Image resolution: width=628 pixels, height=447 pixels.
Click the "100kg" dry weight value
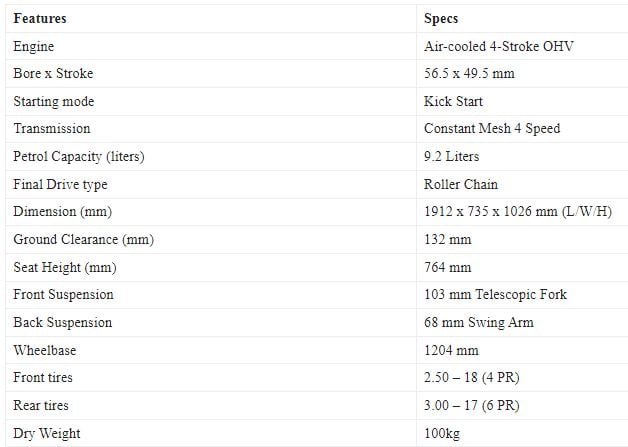(x=442, y=433)
